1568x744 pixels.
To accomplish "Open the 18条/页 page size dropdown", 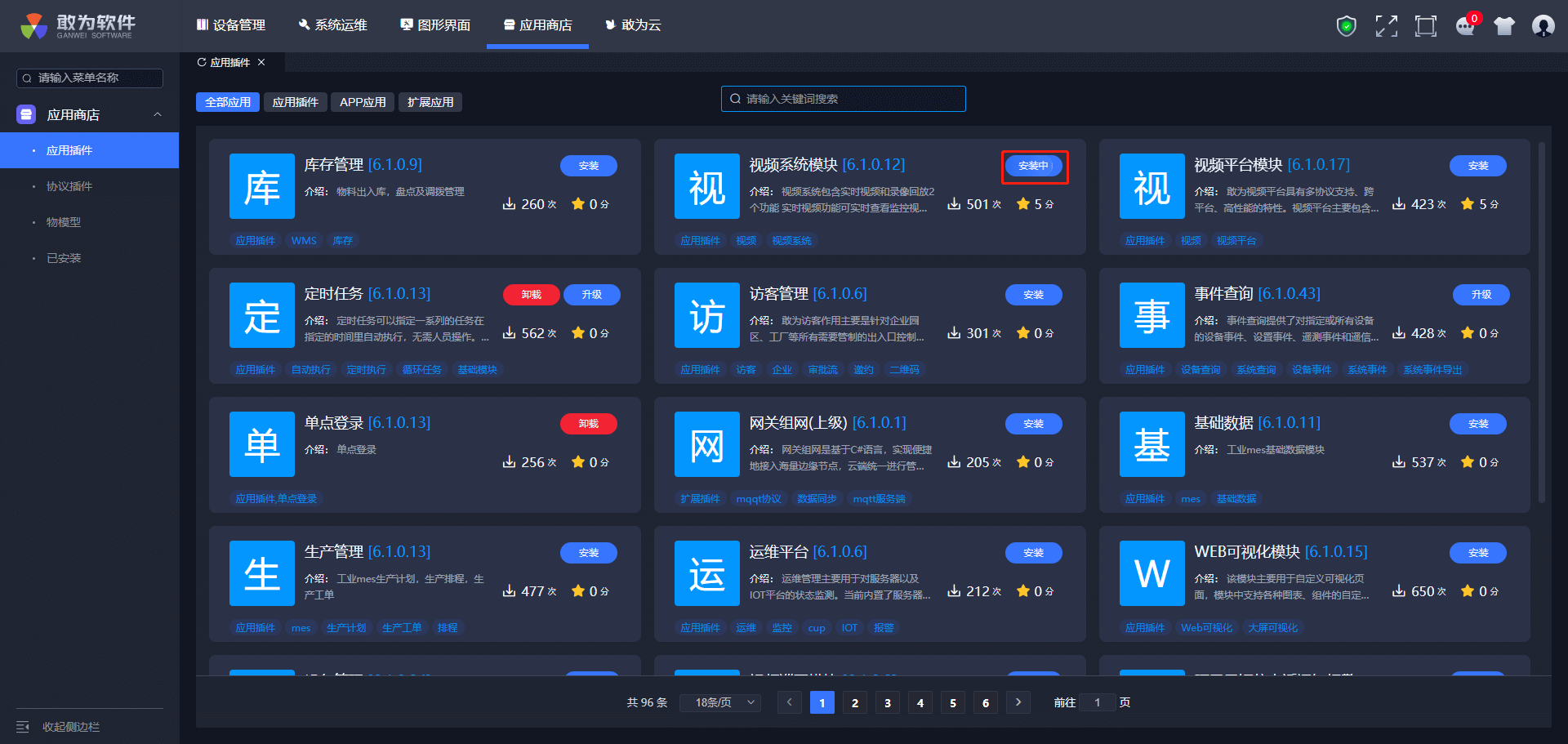I will click(720, 702).
